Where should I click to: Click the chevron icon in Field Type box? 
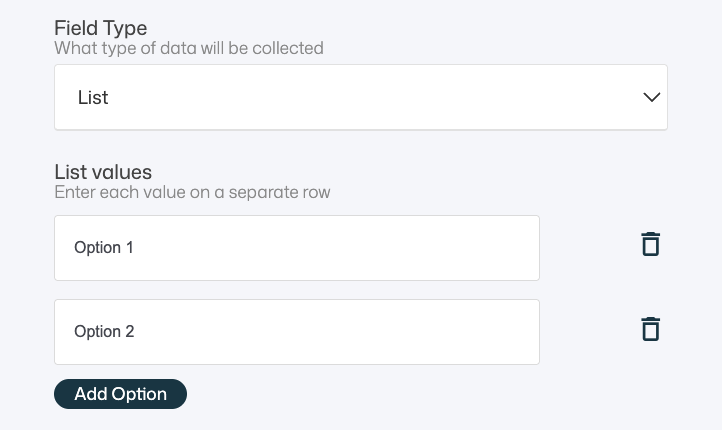click(x=651, y=97)
